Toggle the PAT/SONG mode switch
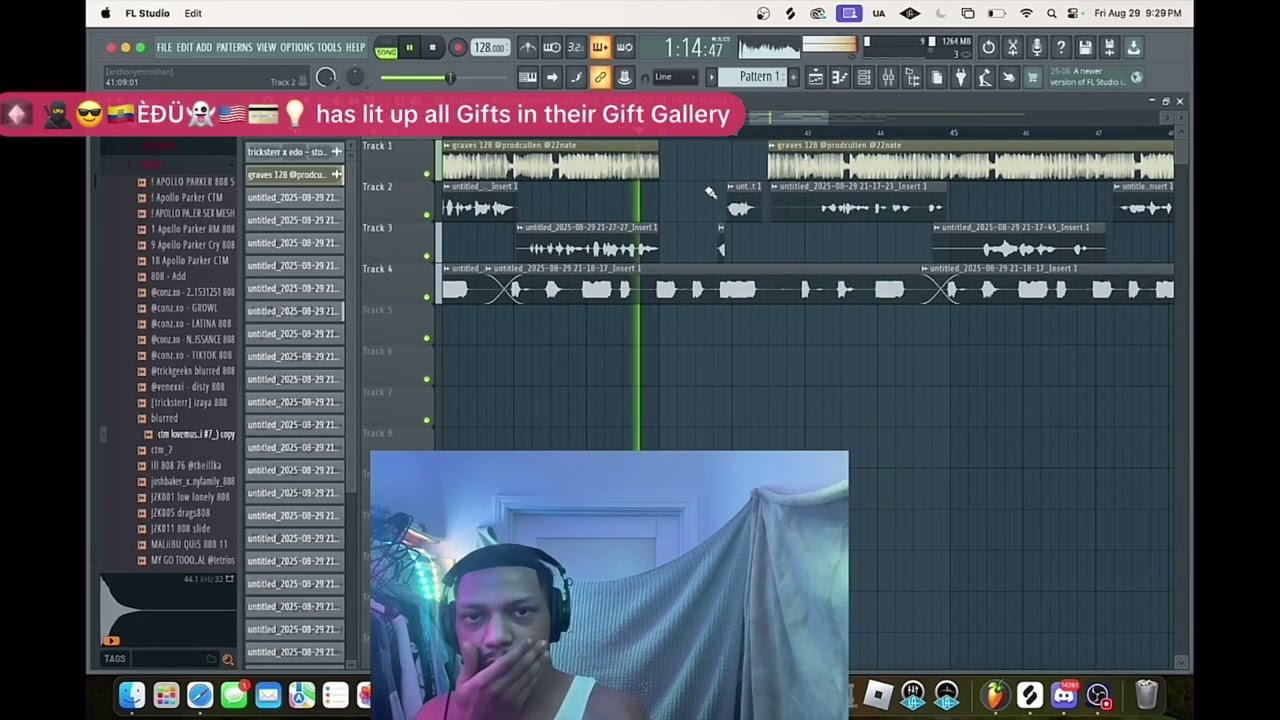Viewport: 1280px width, 720px height. 386,48
